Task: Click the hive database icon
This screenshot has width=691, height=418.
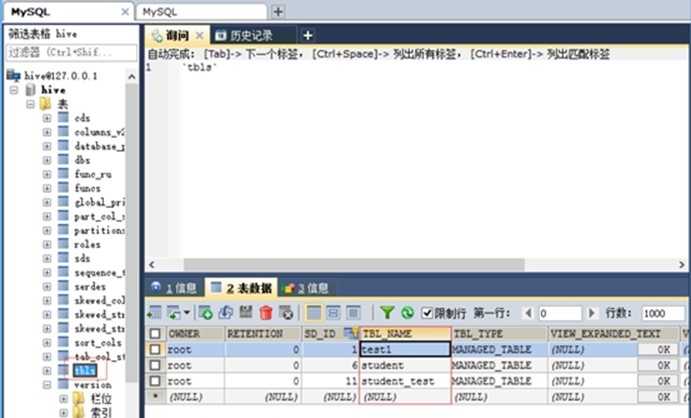Action: coord(30,90)
